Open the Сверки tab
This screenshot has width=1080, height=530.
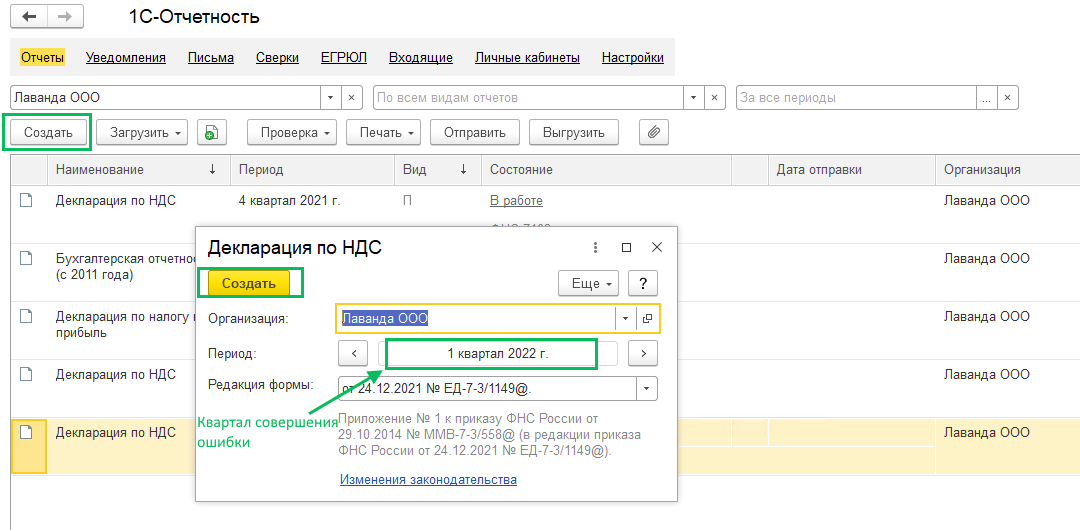point(277,58)
